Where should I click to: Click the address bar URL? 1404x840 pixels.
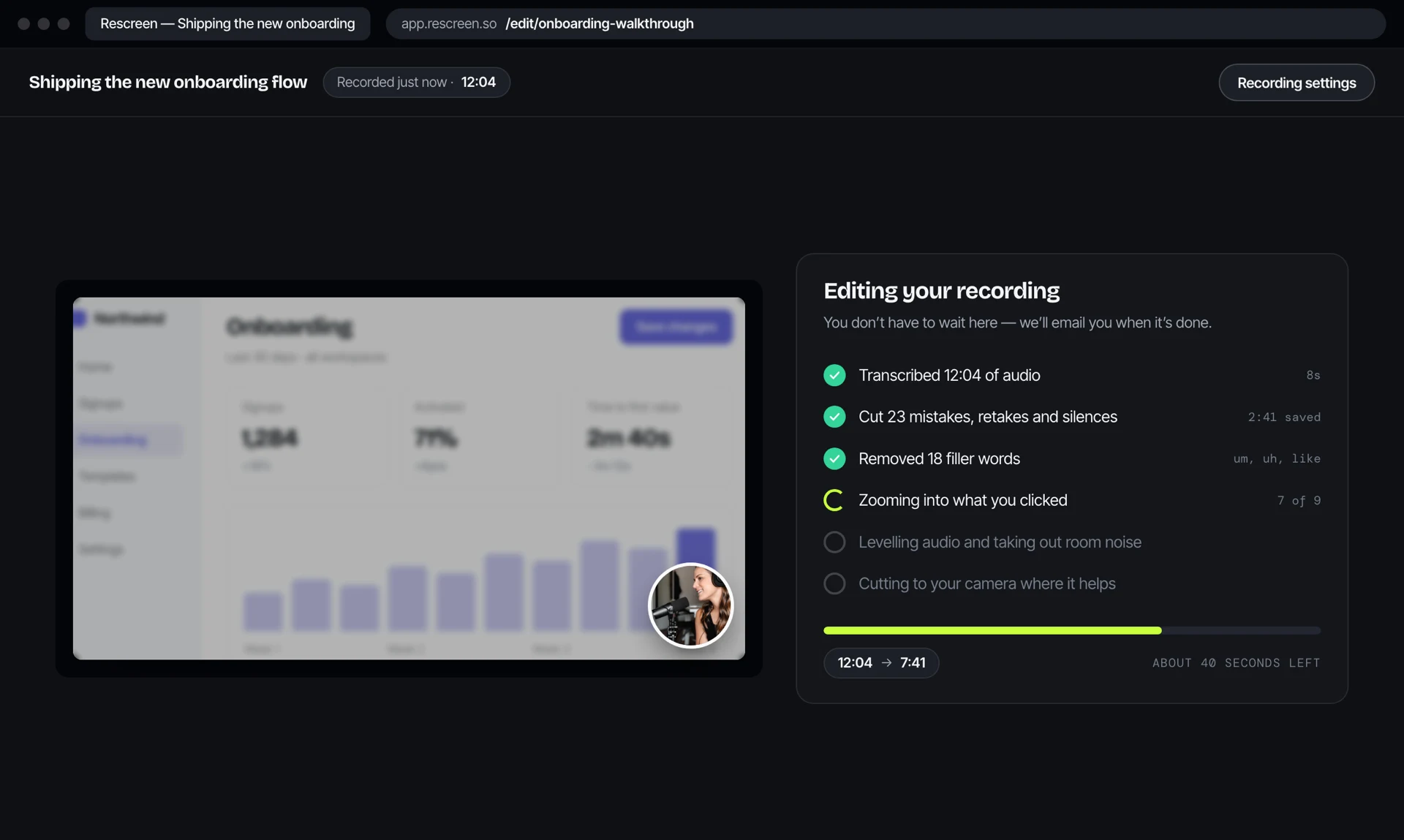coord(885,23)
